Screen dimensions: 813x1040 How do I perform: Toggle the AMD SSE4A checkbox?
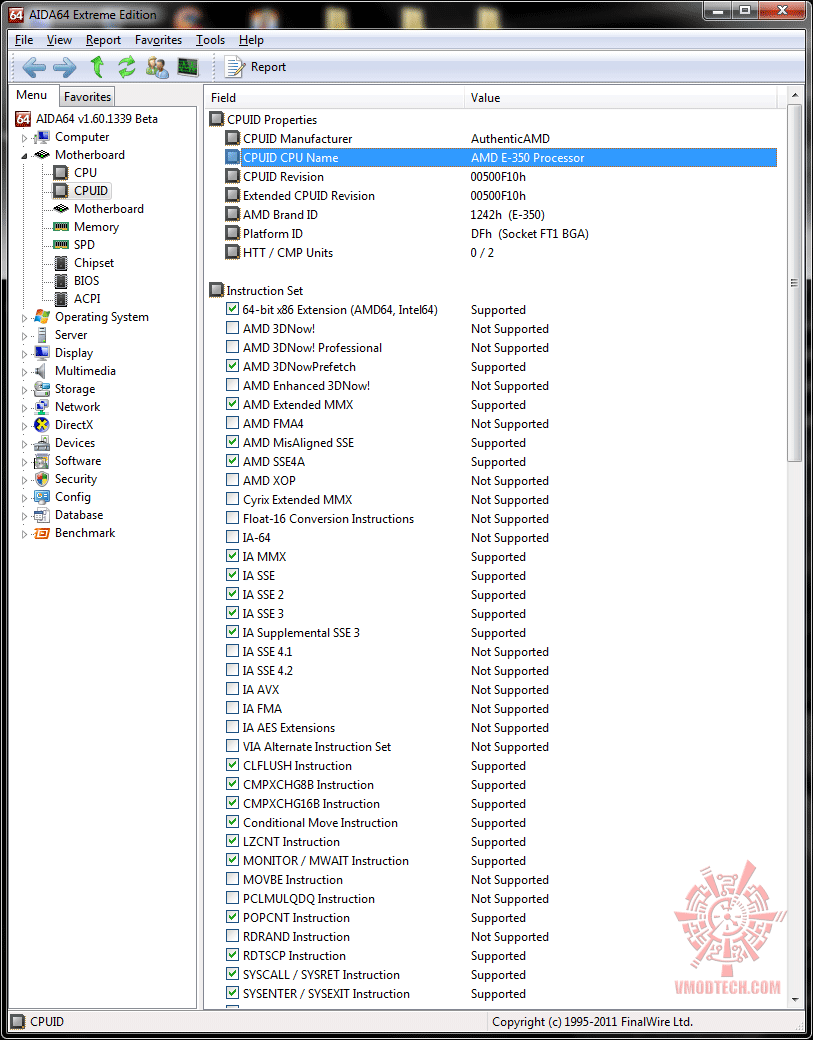[x=232, y=461]
